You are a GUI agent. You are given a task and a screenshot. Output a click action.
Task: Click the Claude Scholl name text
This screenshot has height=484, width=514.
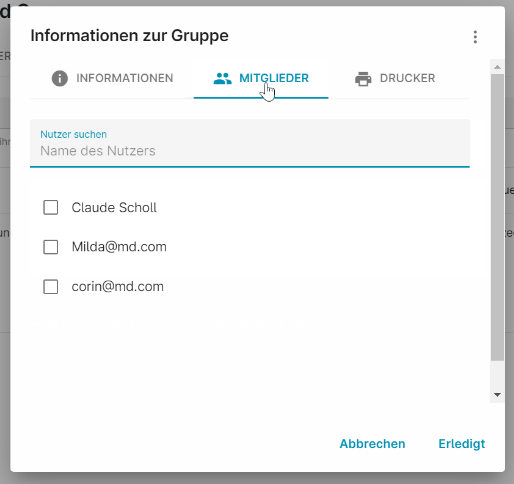(114, 207)
